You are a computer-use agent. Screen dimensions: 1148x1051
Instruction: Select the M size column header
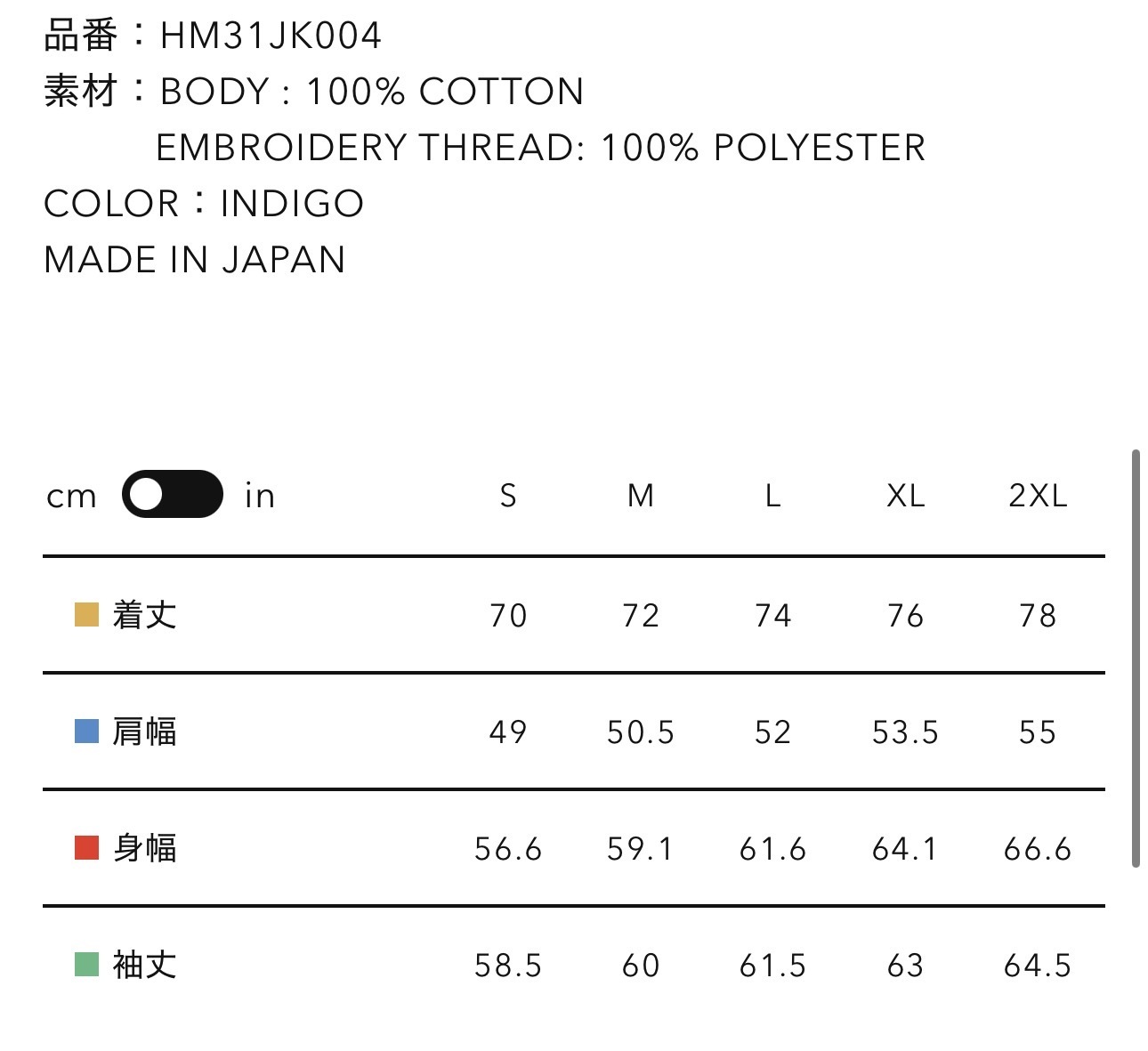(641, 496)
